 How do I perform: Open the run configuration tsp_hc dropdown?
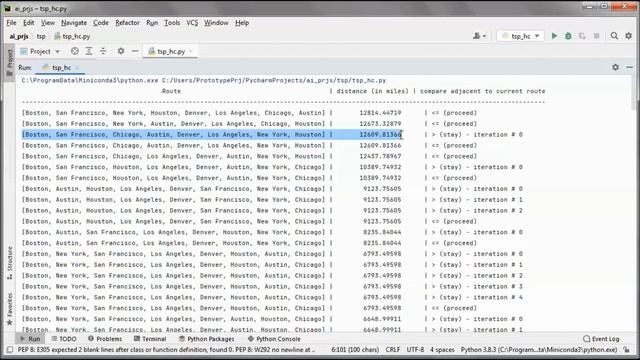click(x=520, y=36)
